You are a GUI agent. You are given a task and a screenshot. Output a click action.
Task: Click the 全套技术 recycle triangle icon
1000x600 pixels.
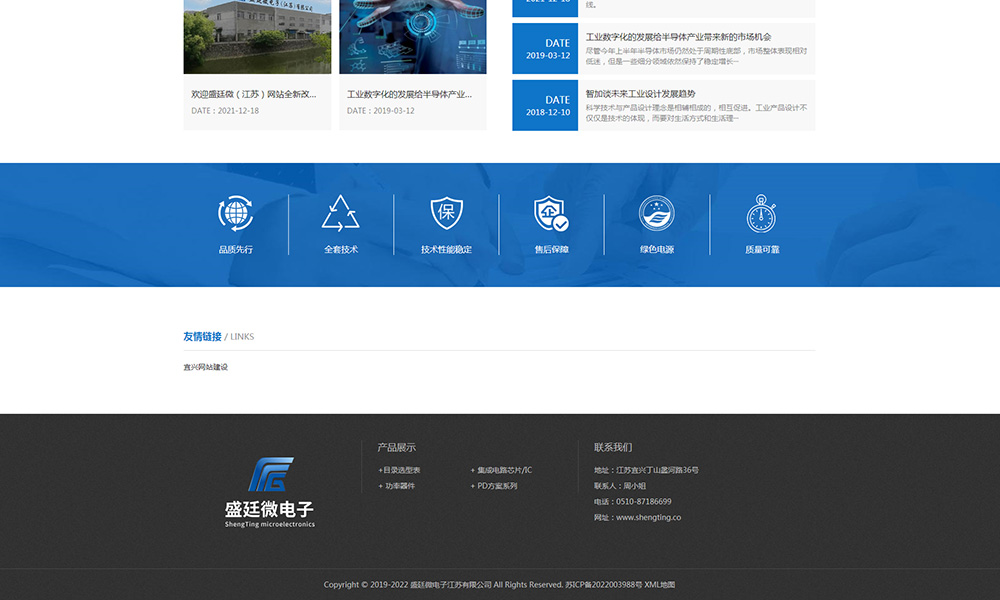[x=341, y=214]
